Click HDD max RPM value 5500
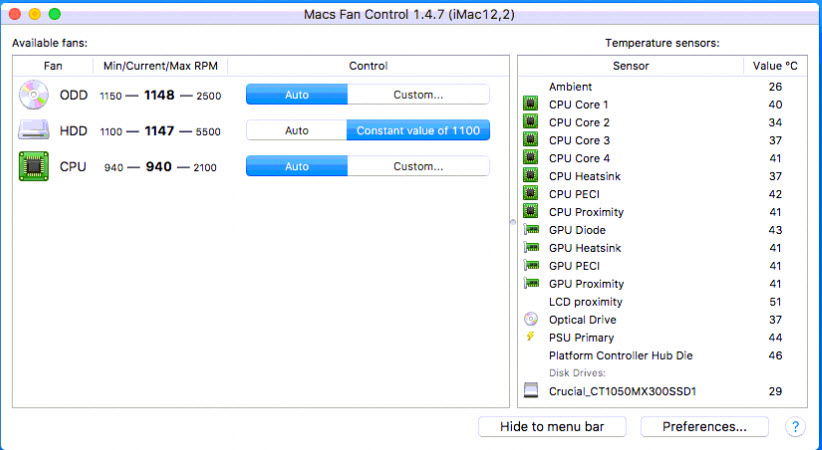 [x=208, y=132]
